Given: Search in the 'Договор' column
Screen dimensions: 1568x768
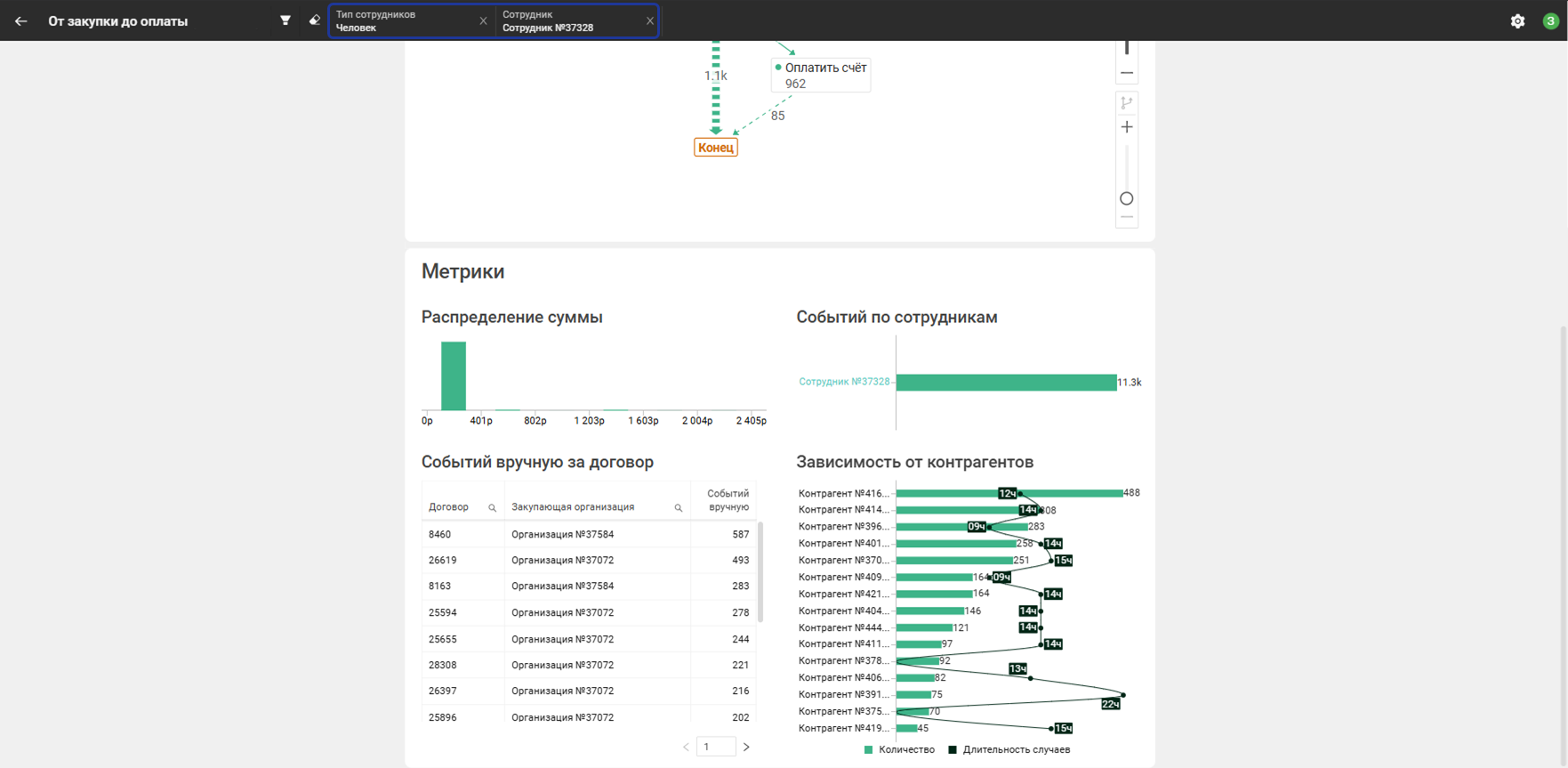Looking at the screenshot, I should coord(492,508).
